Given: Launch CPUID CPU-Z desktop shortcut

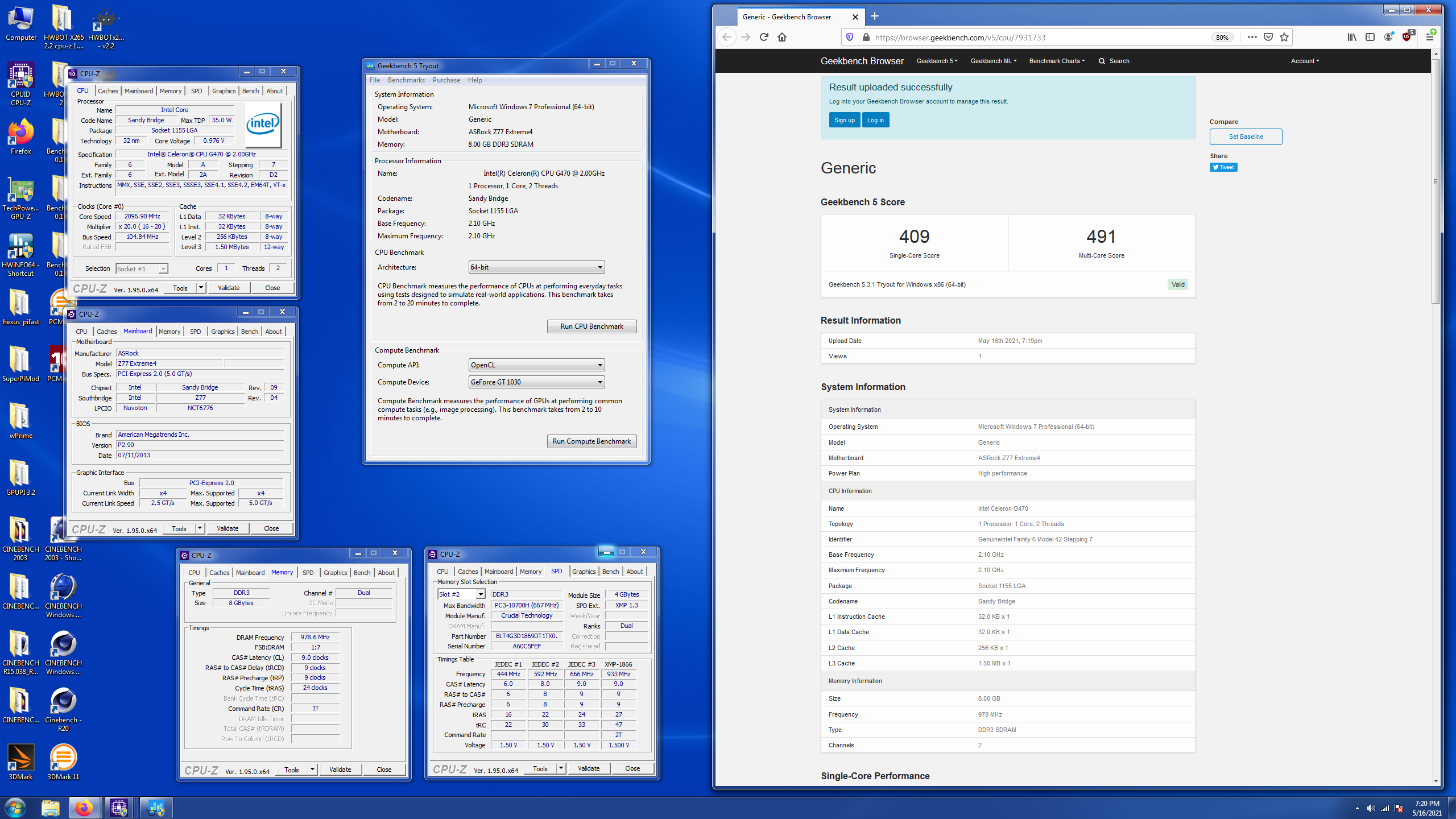Looking at the screenshot, I should point(20,84).
